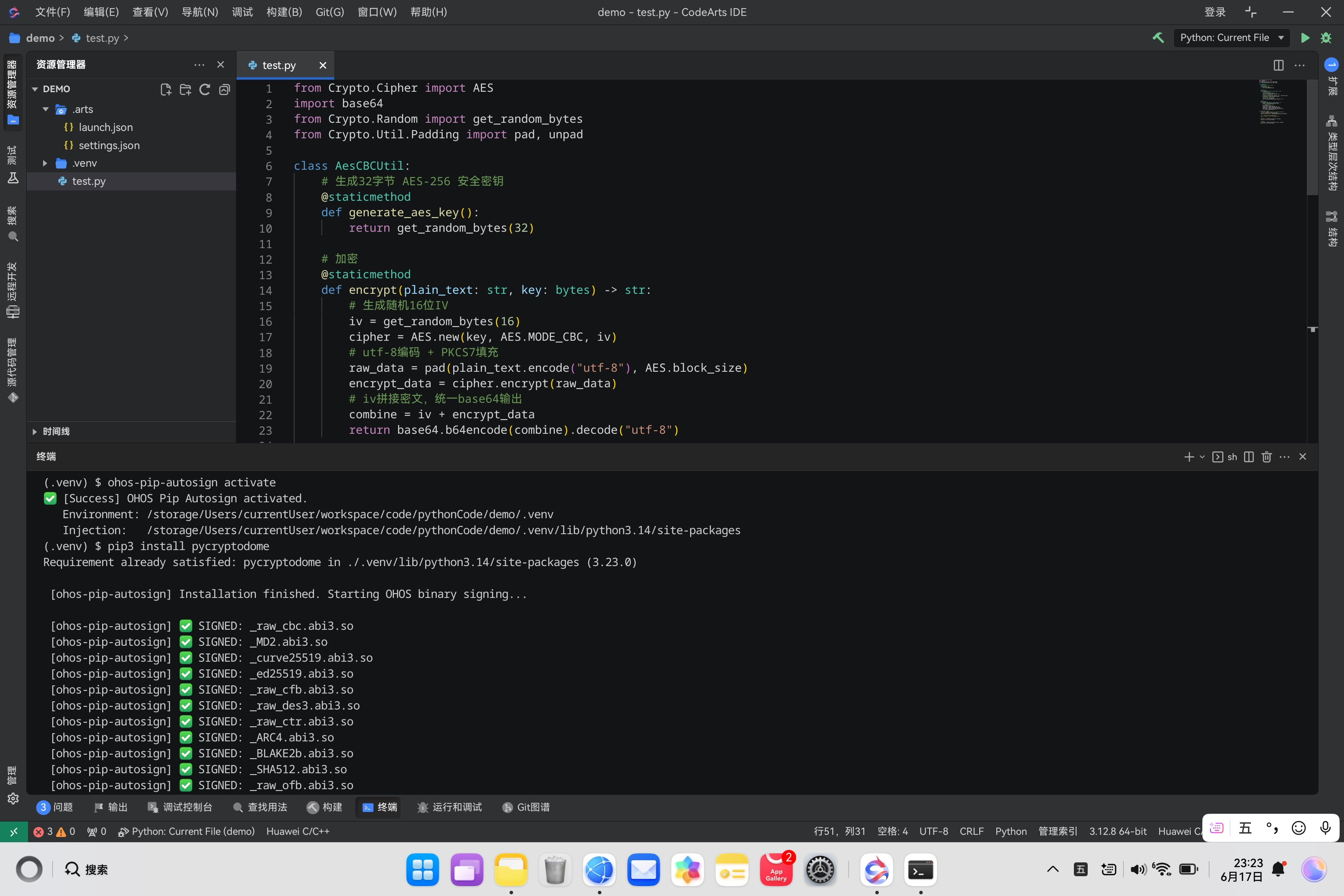Open Explorer view in activity bar
1344x896 pixels.
(x=12, y=93)
